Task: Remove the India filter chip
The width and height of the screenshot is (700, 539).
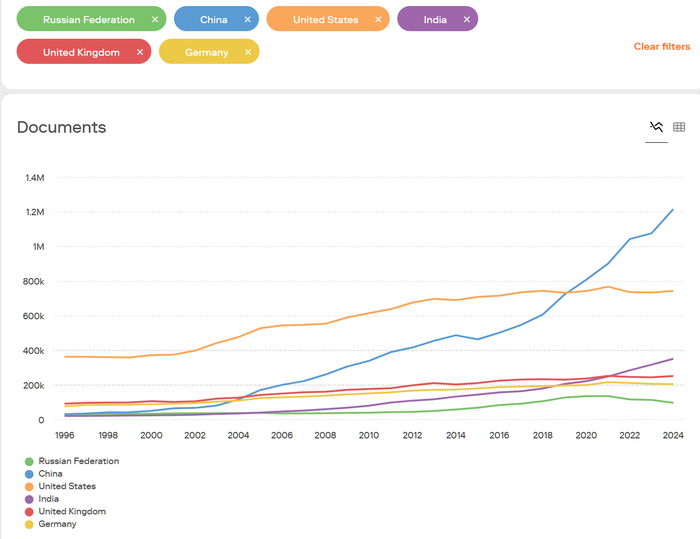Action: pos(466,20)
